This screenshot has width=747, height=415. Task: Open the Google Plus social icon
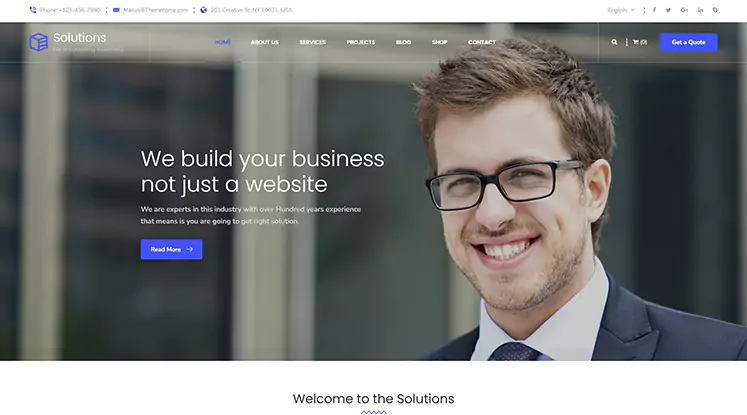pos(685,10)
